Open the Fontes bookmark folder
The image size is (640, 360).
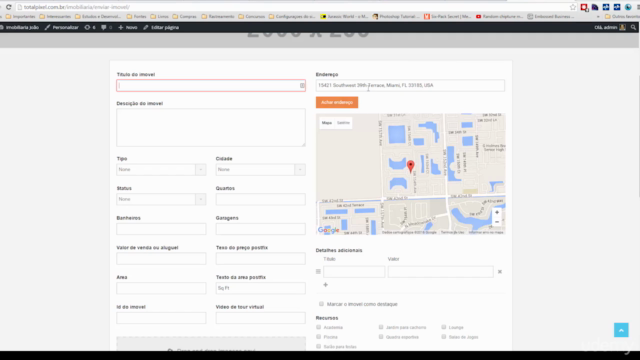click(x=136, y=16)
